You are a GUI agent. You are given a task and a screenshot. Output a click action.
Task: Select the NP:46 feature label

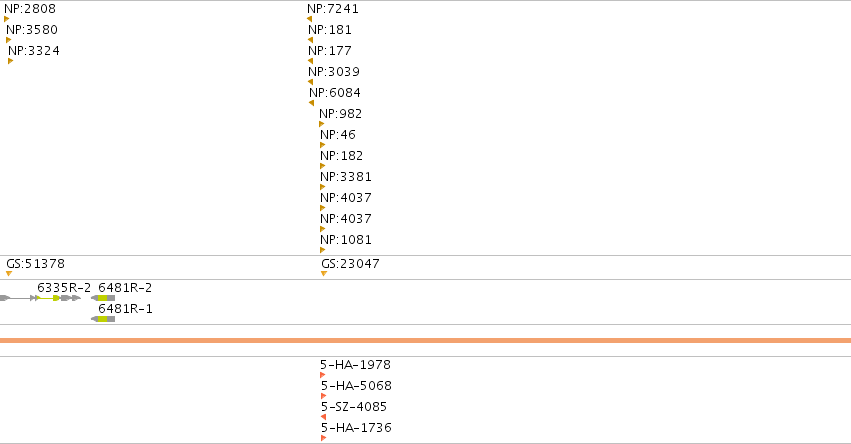338,135
